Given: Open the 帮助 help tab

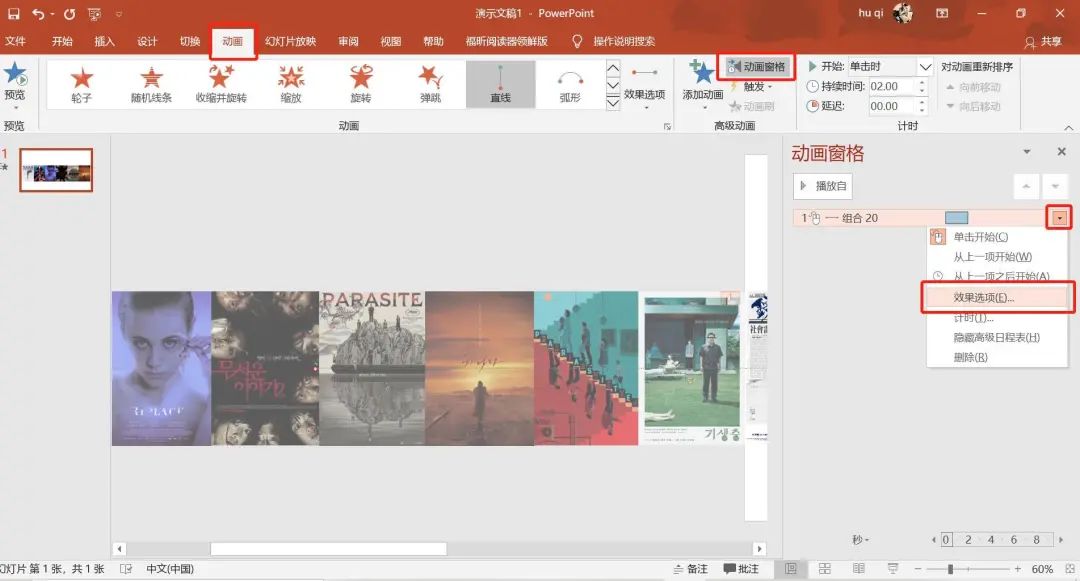Looking at the screenshot, I should (433, 41).
